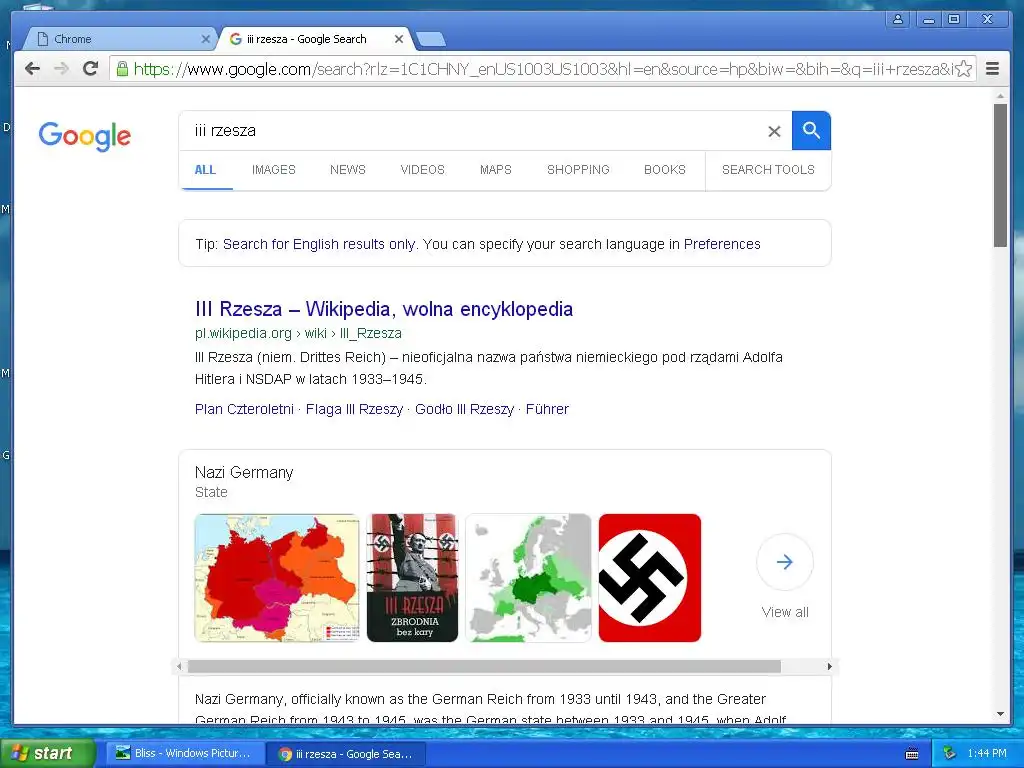Click the keyboard icon in the system tray

point(912,754)
